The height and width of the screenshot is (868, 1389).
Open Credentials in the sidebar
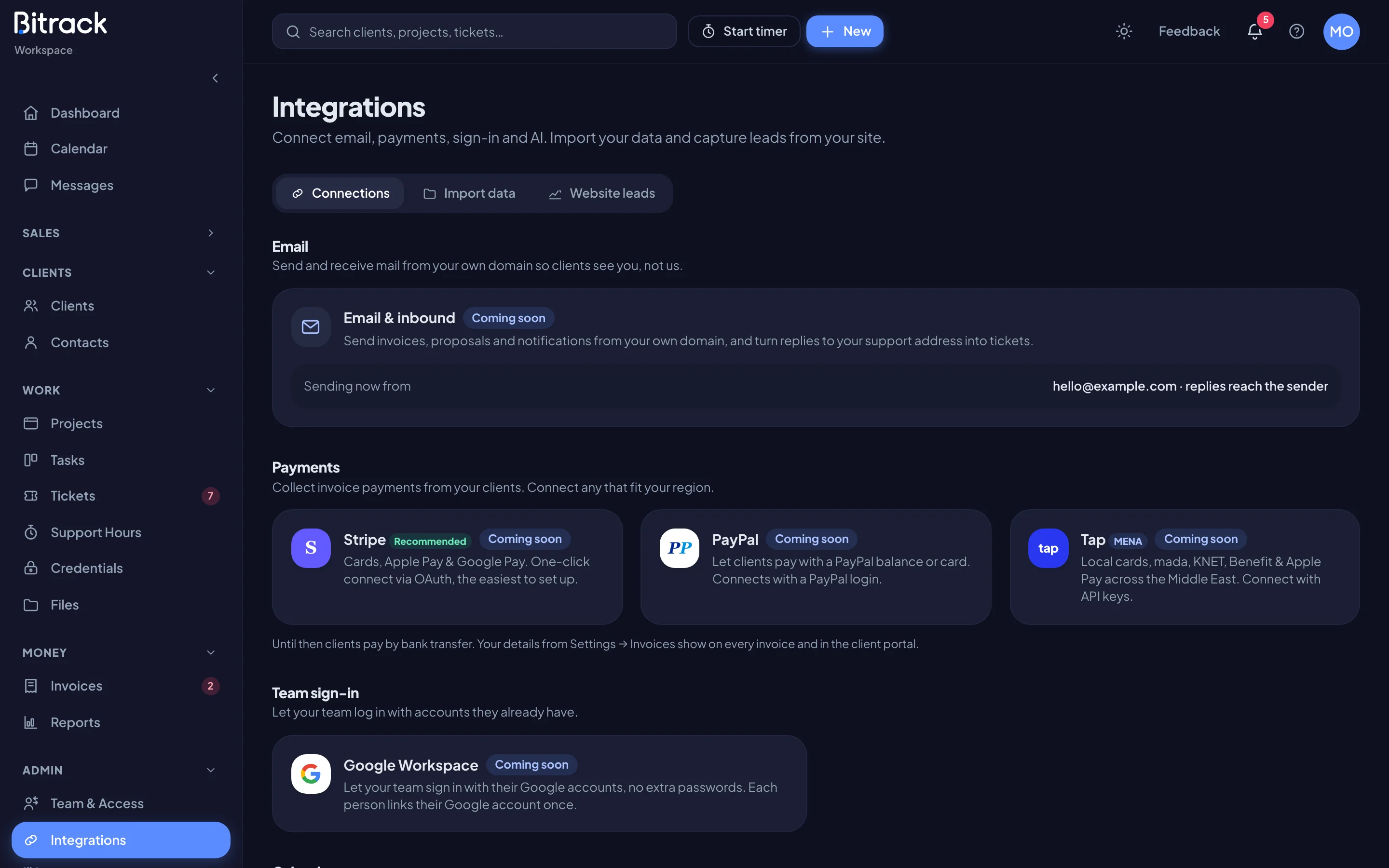pyautogui.click(x=121, y=569)
